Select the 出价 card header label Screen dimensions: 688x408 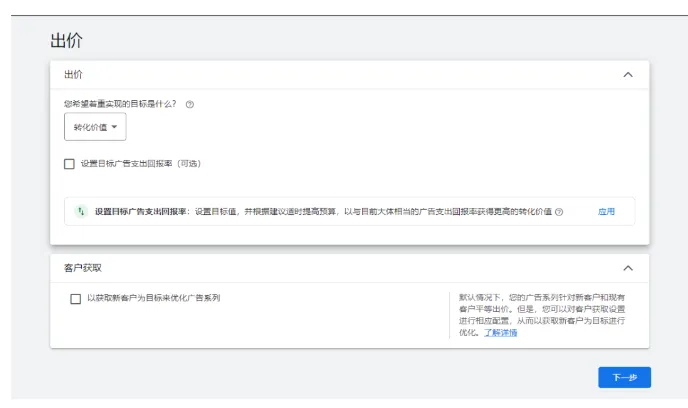click(x=73, y=75)
